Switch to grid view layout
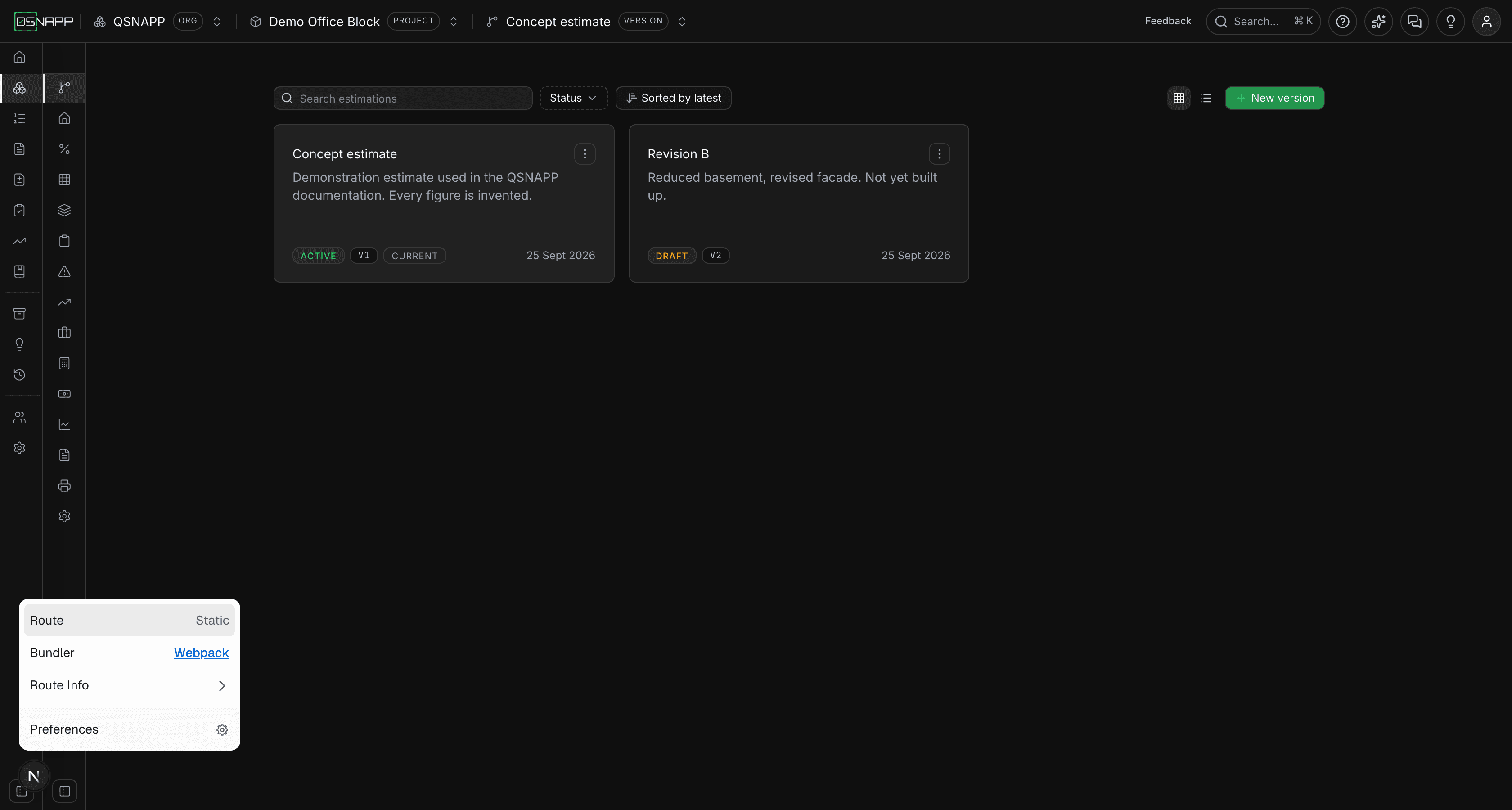This screenshot has width=1512, height=810. click(1179, 98)
